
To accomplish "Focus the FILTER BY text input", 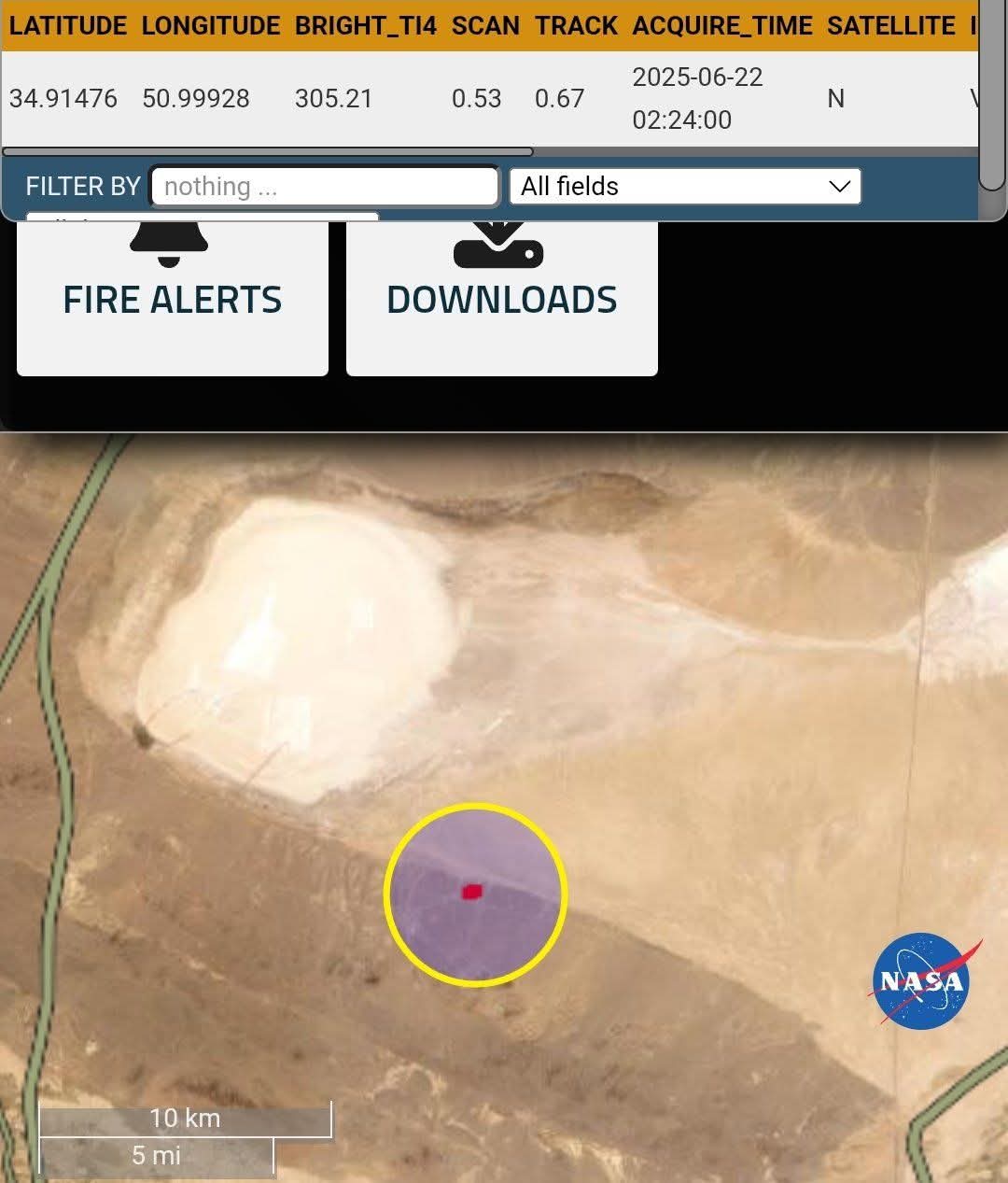I will click(x=325, y=186).
